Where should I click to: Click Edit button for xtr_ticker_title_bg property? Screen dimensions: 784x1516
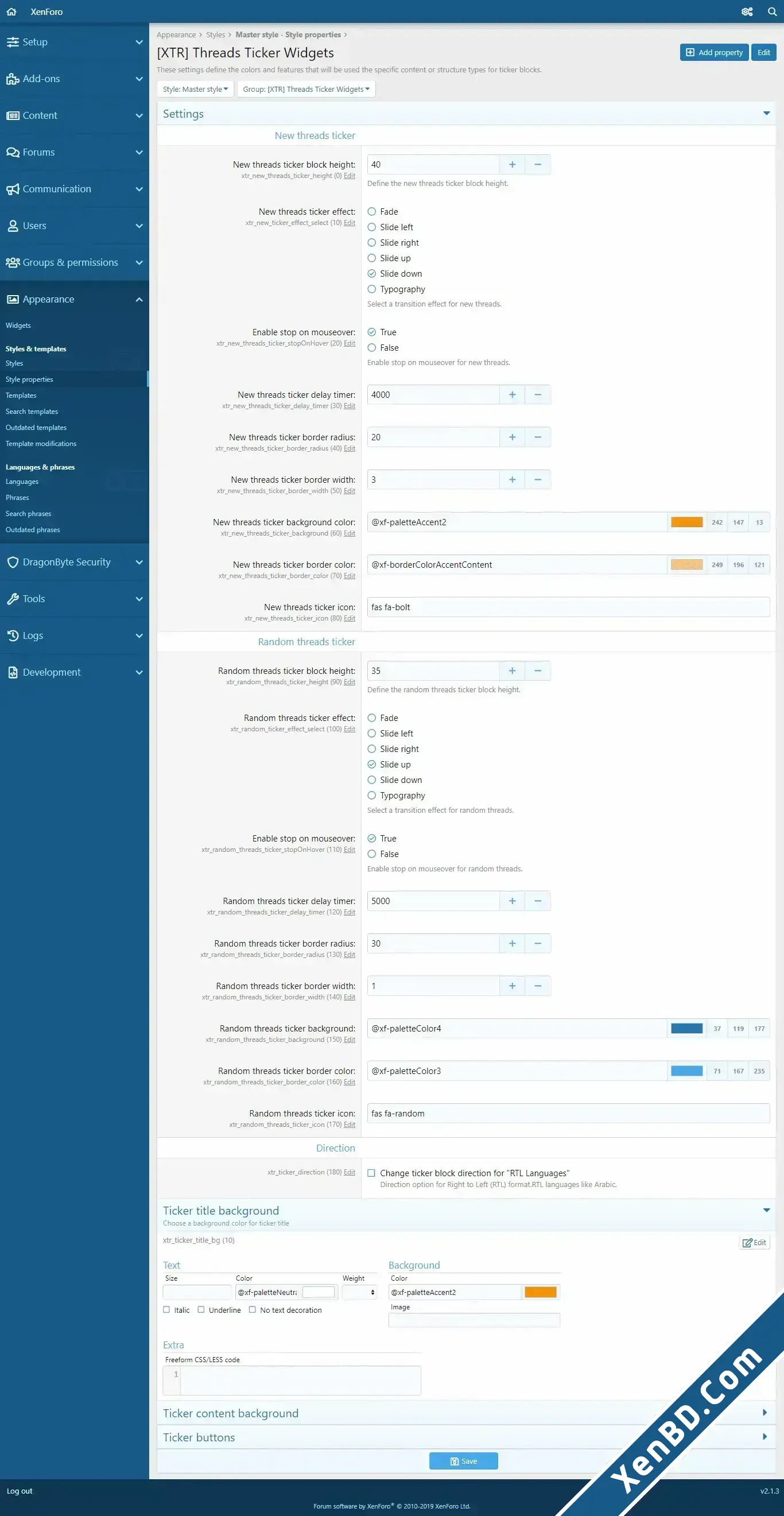[755, 1242]
